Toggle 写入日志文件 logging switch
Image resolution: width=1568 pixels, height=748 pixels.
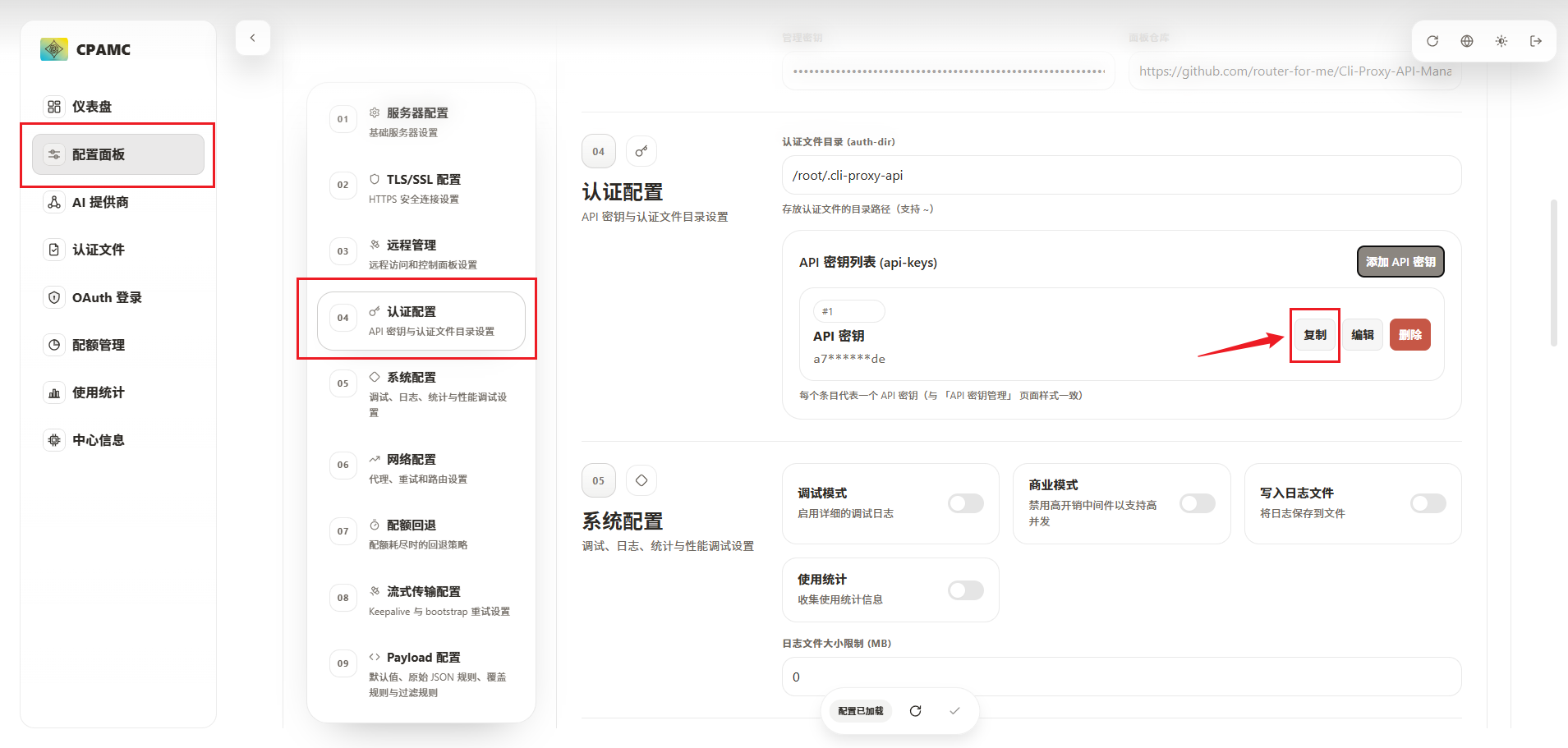coord(1428,503)
